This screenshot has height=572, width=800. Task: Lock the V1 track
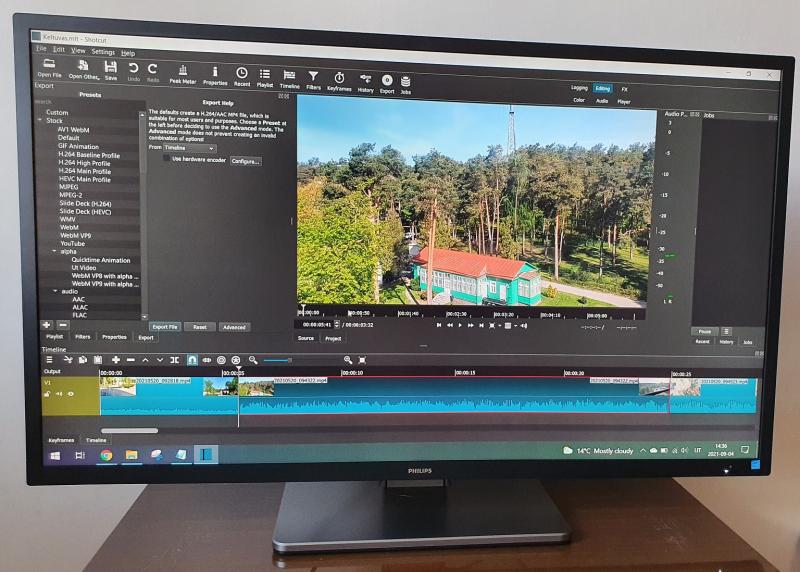click(47, 394)
